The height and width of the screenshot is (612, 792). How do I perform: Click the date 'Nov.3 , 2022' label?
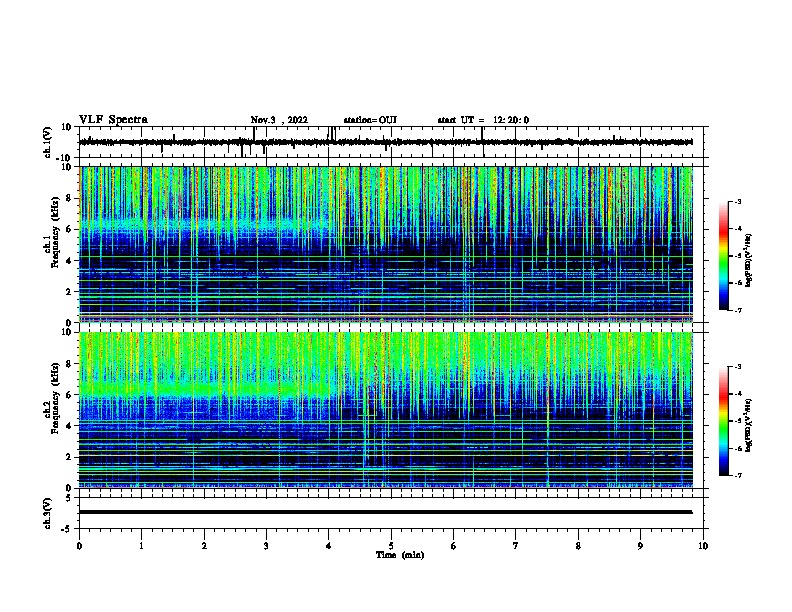click(x=279, y=120)
